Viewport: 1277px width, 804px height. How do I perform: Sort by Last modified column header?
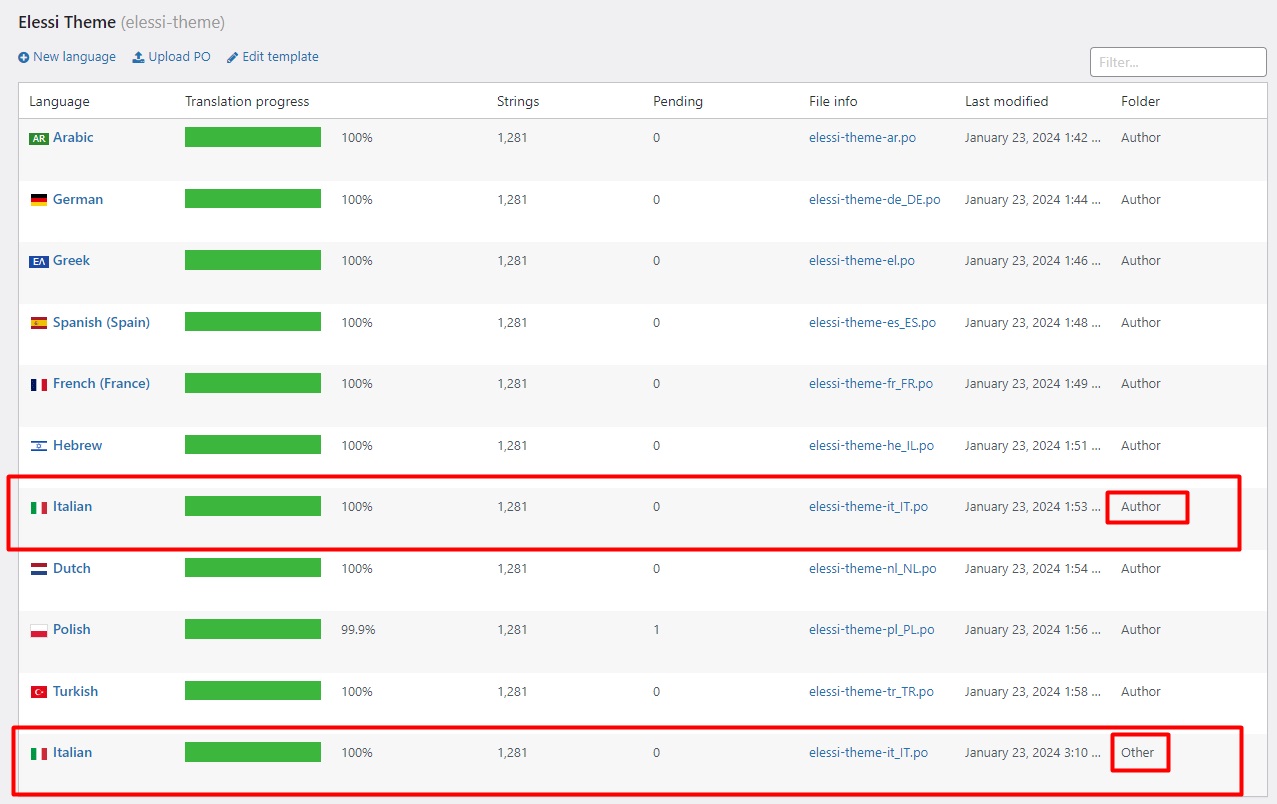pos(1006,101)
